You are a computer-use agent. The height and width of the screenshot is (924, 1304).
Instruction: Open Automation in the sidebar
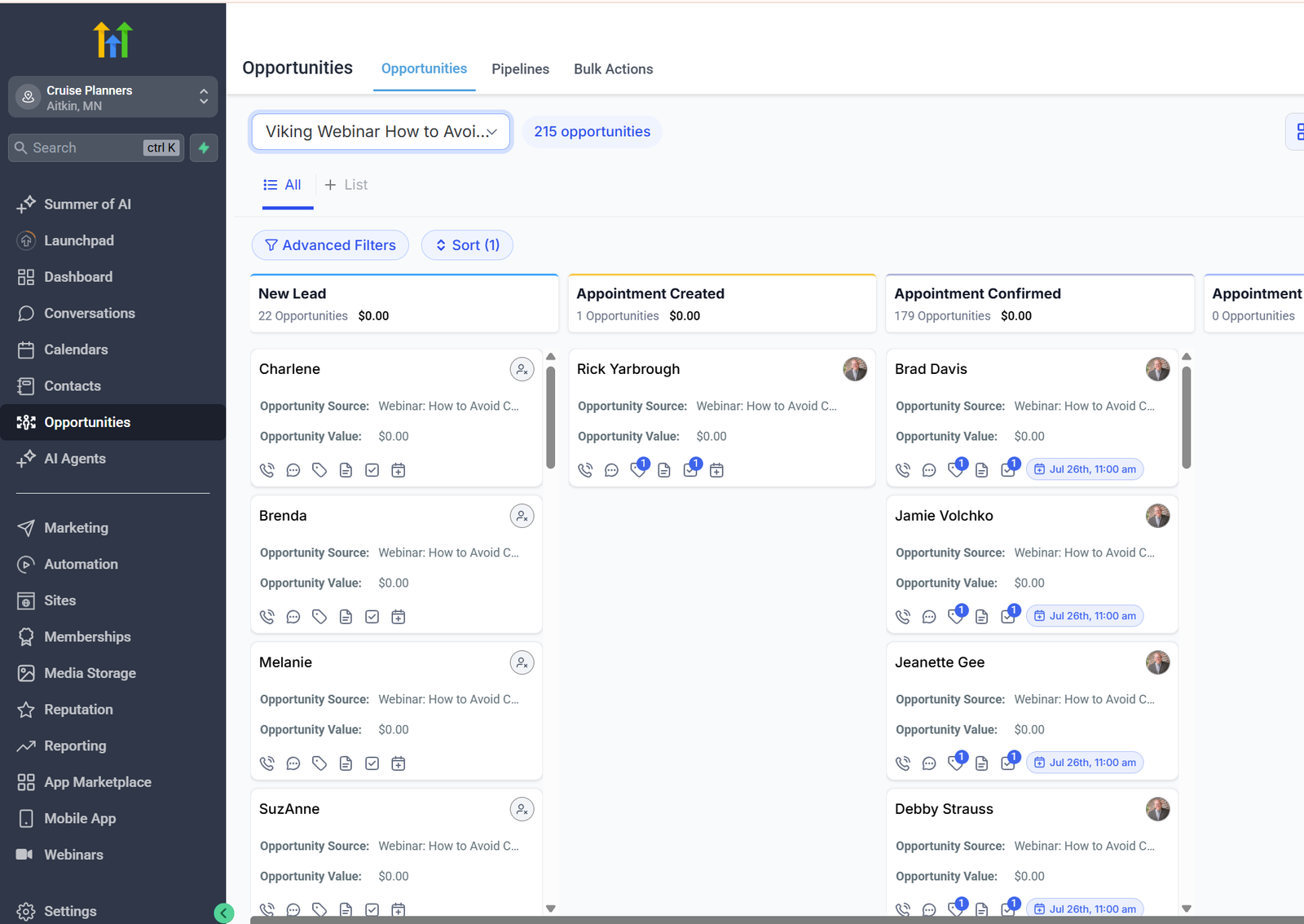pyautogui.click(x=113, y=564)
